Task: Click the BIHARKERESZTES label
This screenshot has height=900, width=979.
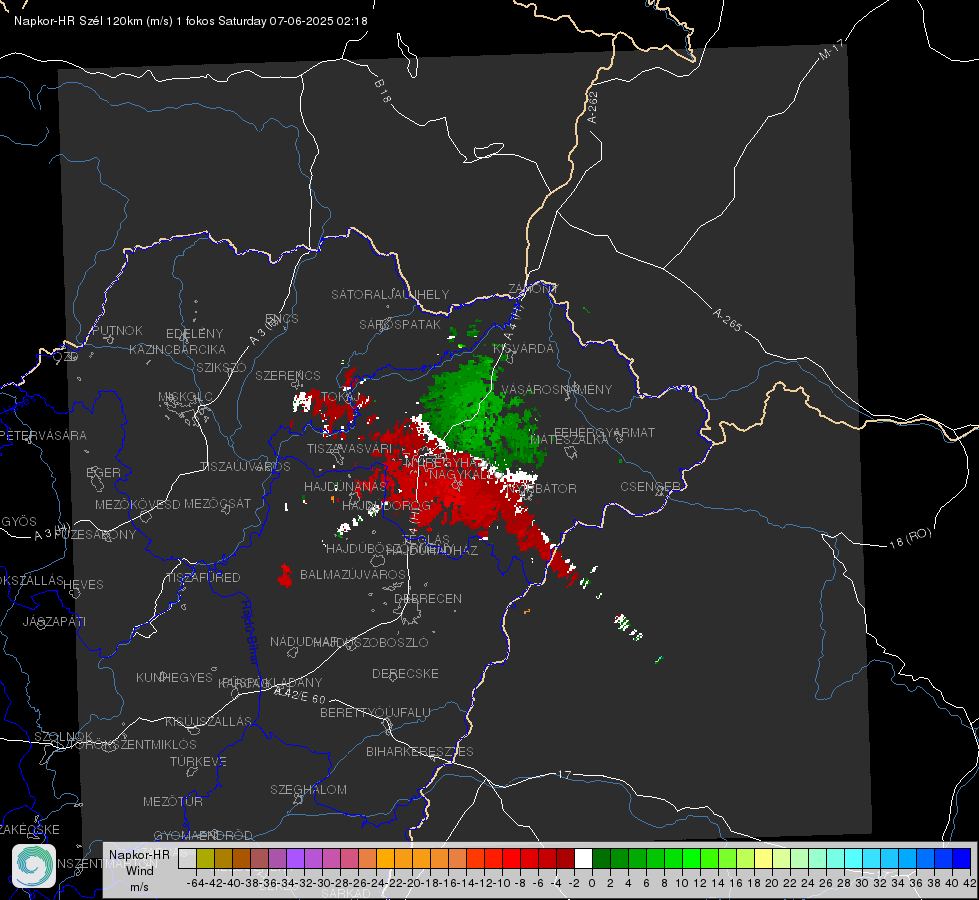Action: click(x=420, y=751)
